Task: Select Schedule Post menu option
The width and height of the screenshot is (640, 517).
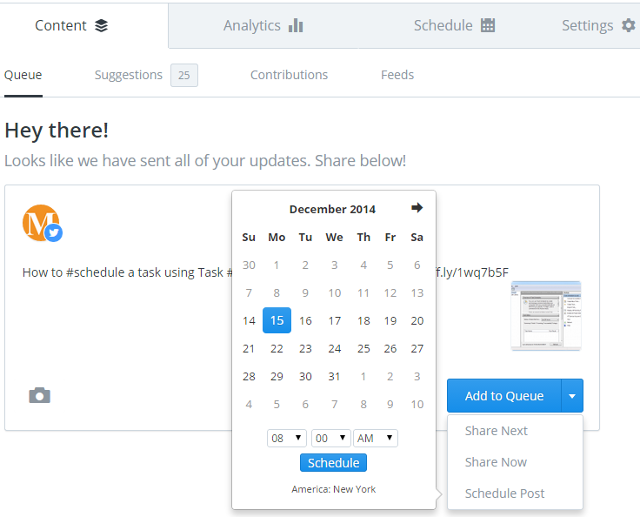Action: pos(504,493)
